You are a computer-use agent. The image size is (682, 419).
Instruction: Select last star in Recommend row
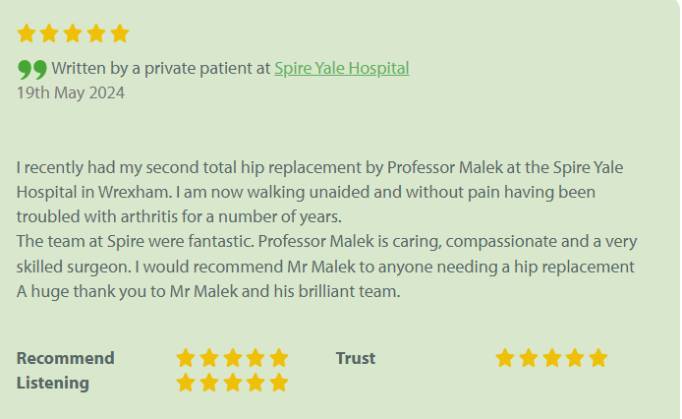[279, 358]
